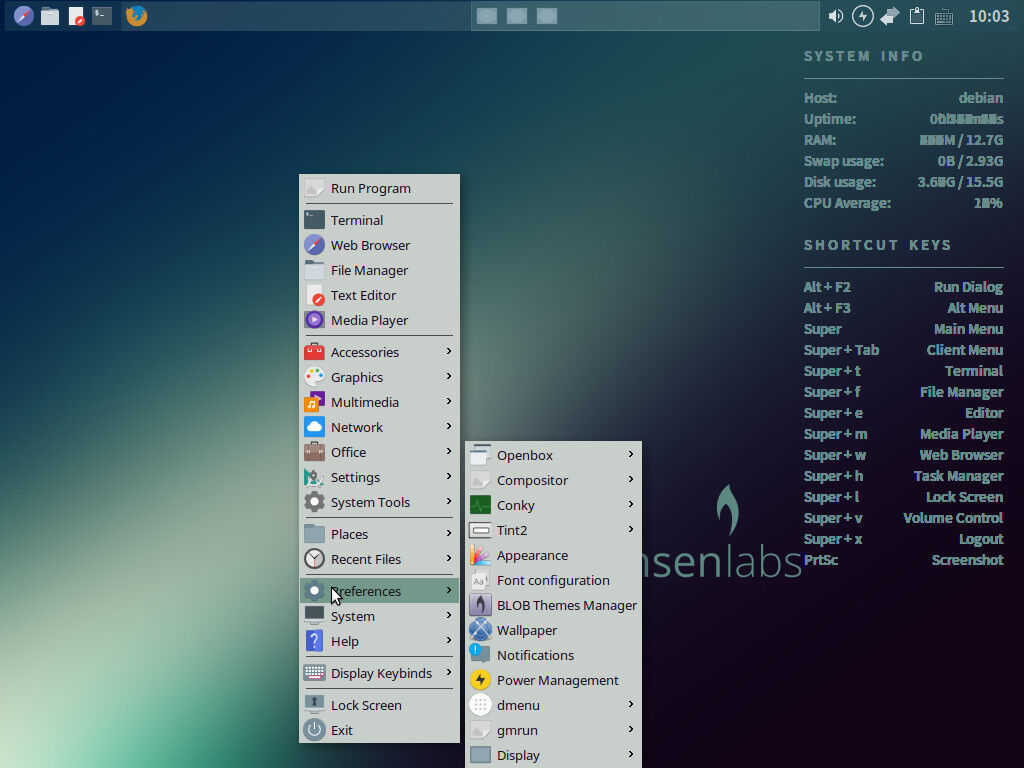This screenshot has height=768, width=1024.
Task: Expand the Graphics submenu arrow
Action: pos(449,376)
